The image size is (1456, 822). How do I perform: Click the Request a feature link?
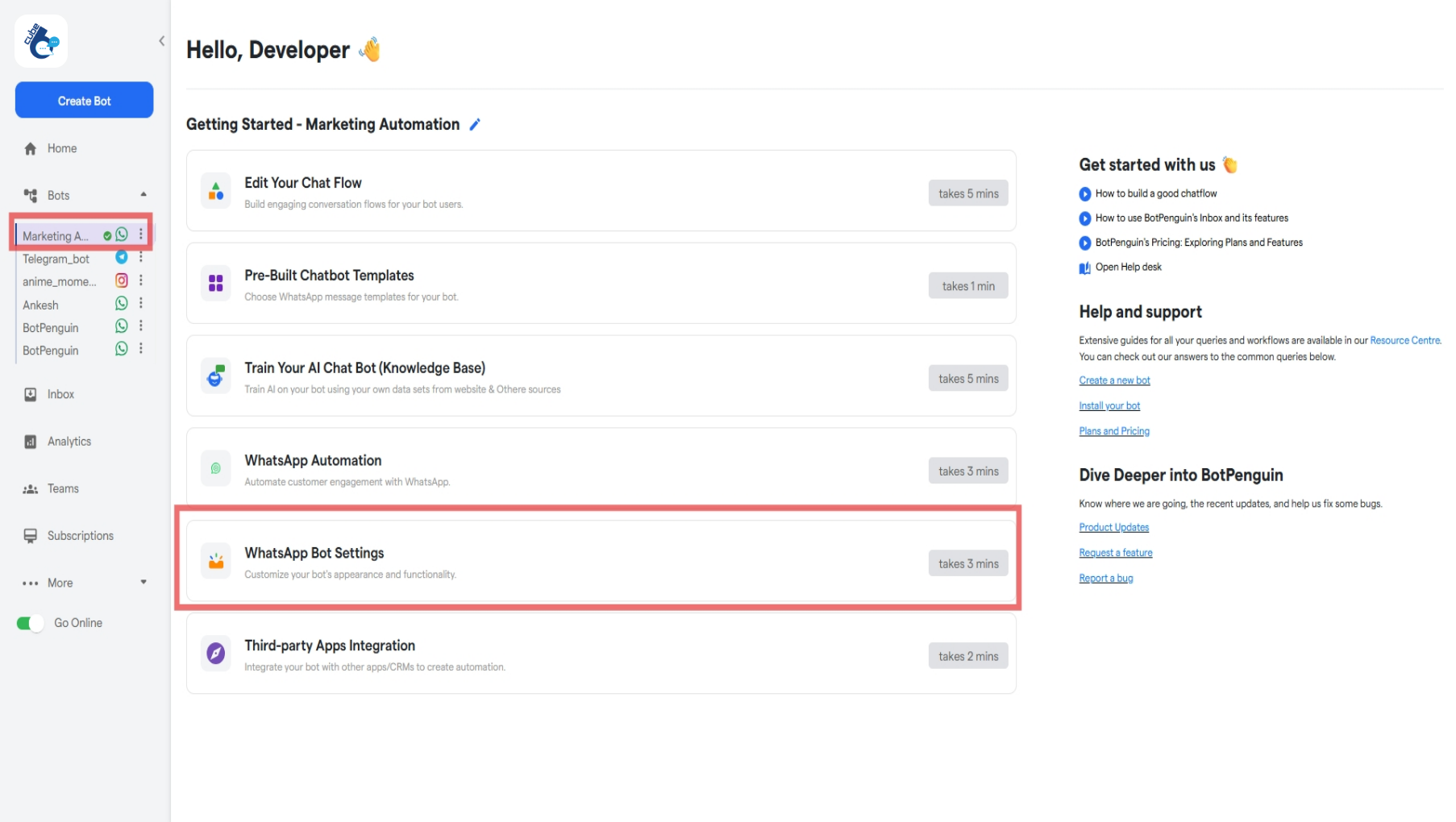tap(1116, 553)
